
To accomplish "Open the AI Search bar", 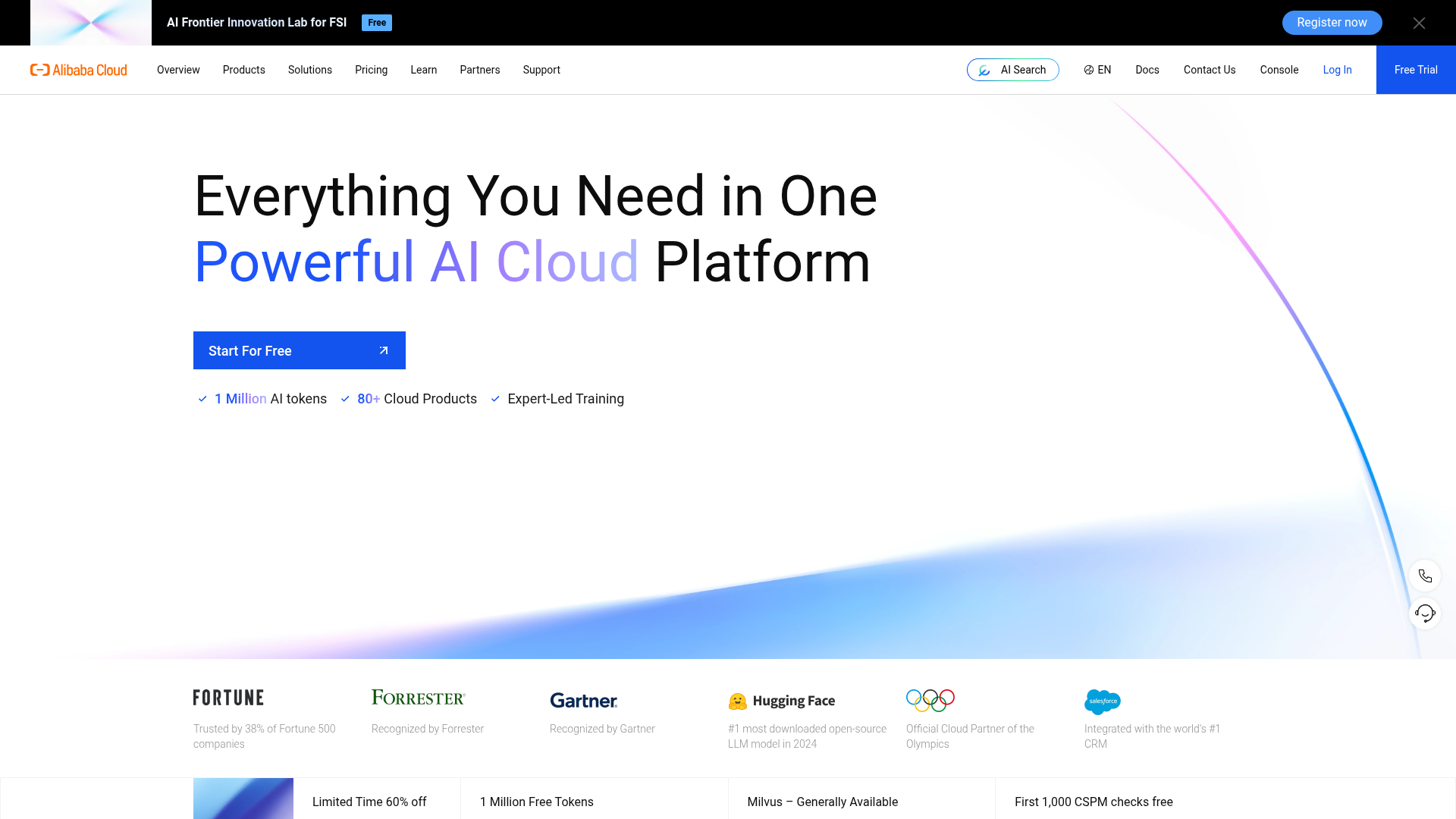I will tap(1012, 70).
